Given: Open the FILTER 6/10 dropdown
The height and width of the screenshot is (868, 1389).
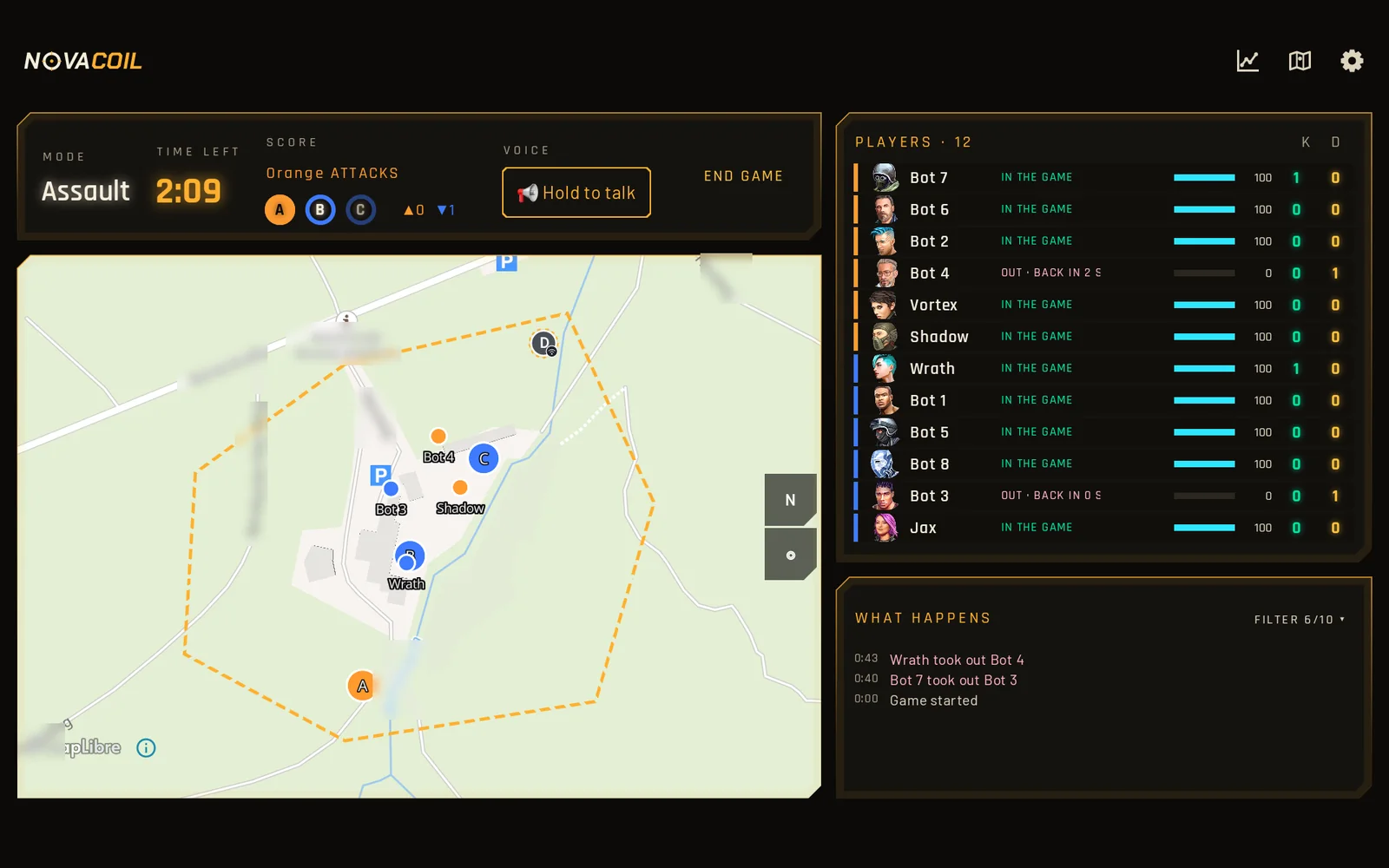Looking at the screenshot, I should (x=1300, y=620).
